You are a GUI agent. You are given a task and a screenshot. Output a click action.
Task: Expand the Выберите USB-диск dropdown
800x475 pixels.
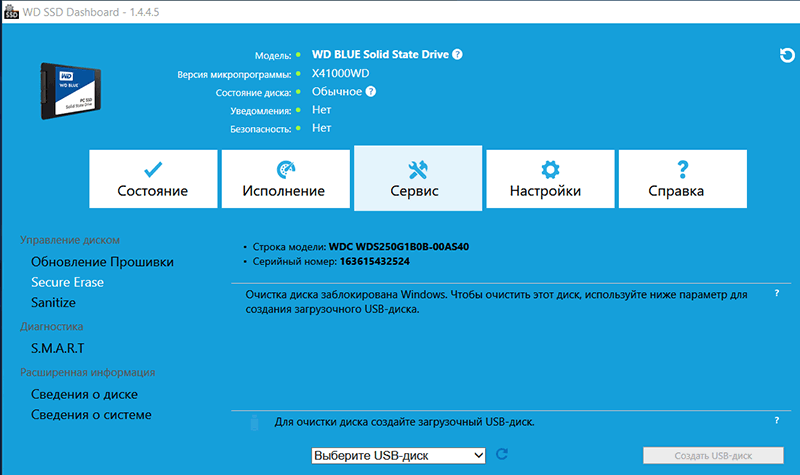click(x=398, y=456)
